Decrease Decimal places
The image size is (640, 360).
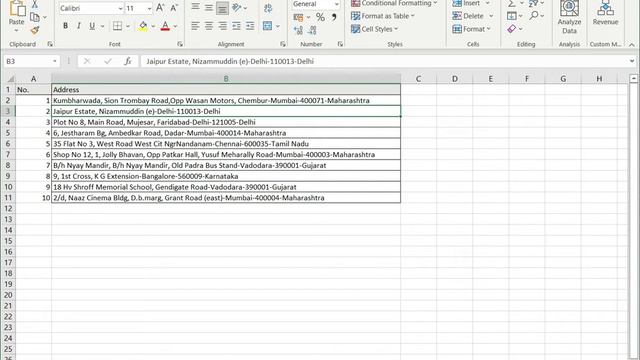tap(312, 30)
